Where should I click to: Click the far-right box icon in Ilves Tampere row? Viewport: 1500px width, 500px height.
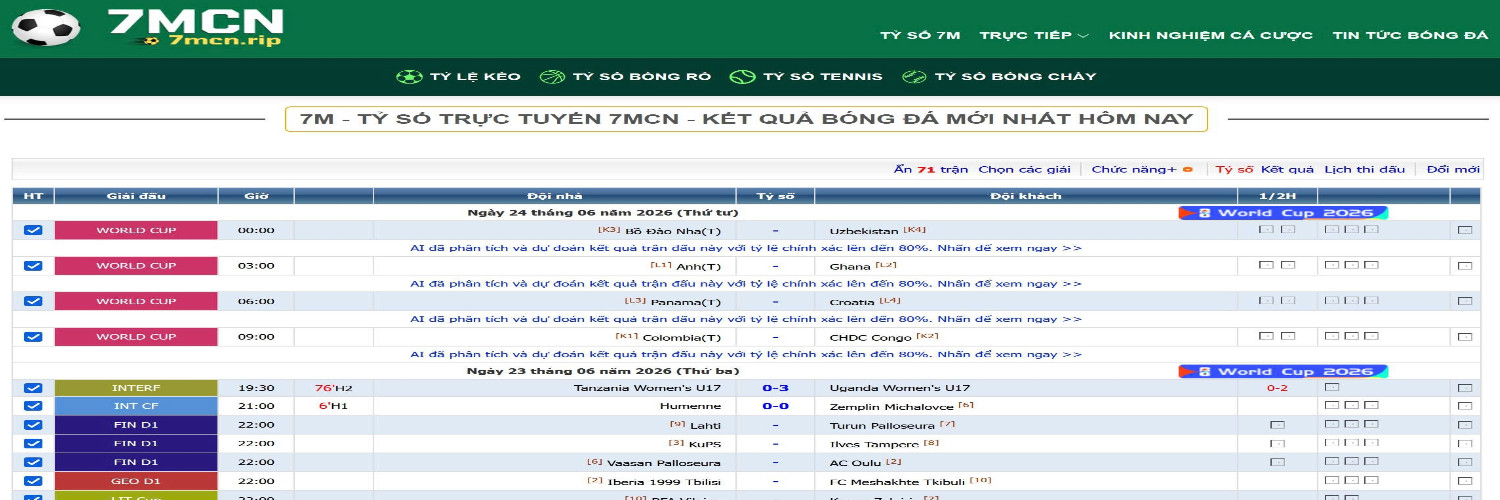1465,444
